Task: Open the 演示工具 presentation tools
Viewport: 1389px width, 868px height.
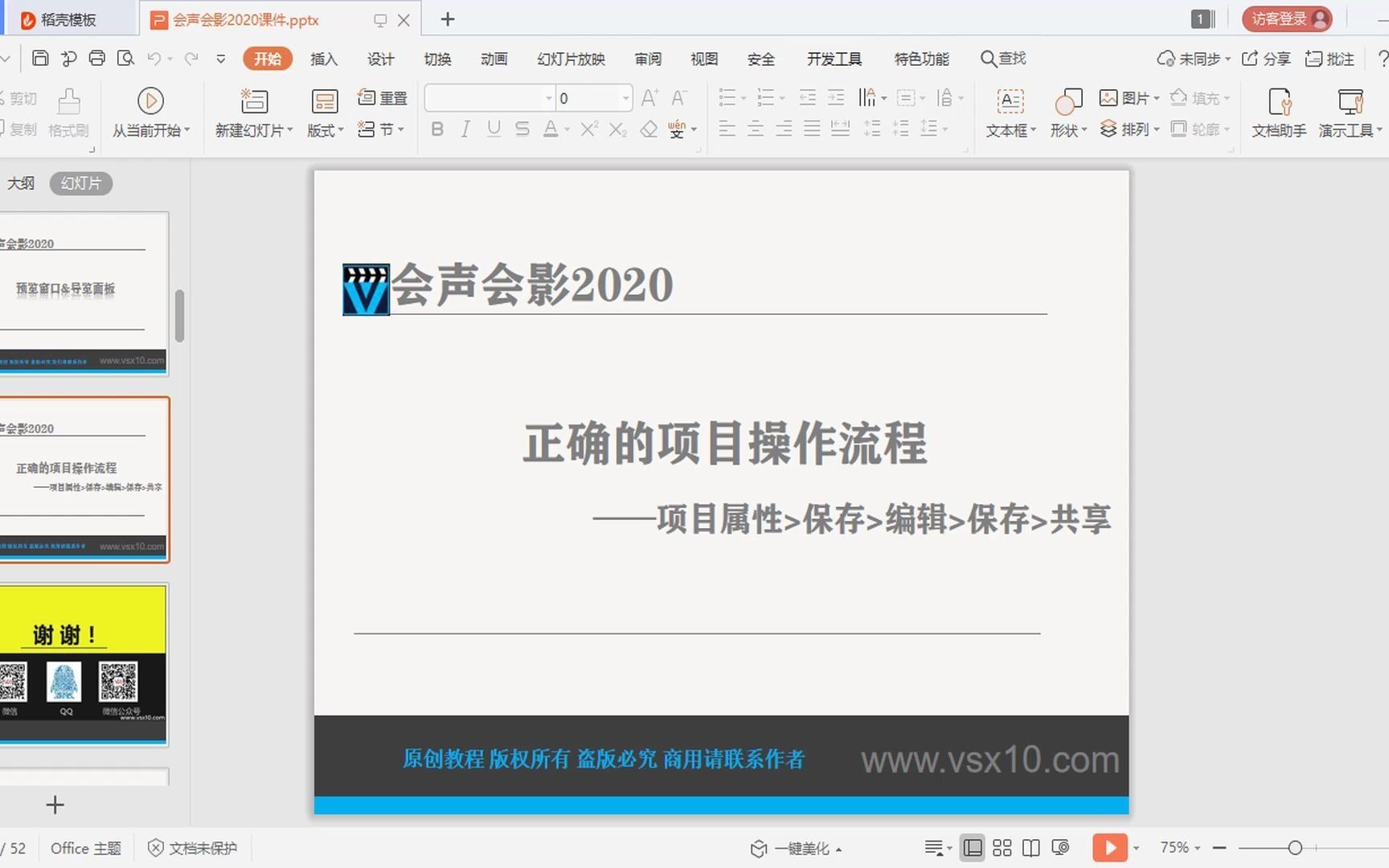Action: click(x=1350, y=113)
